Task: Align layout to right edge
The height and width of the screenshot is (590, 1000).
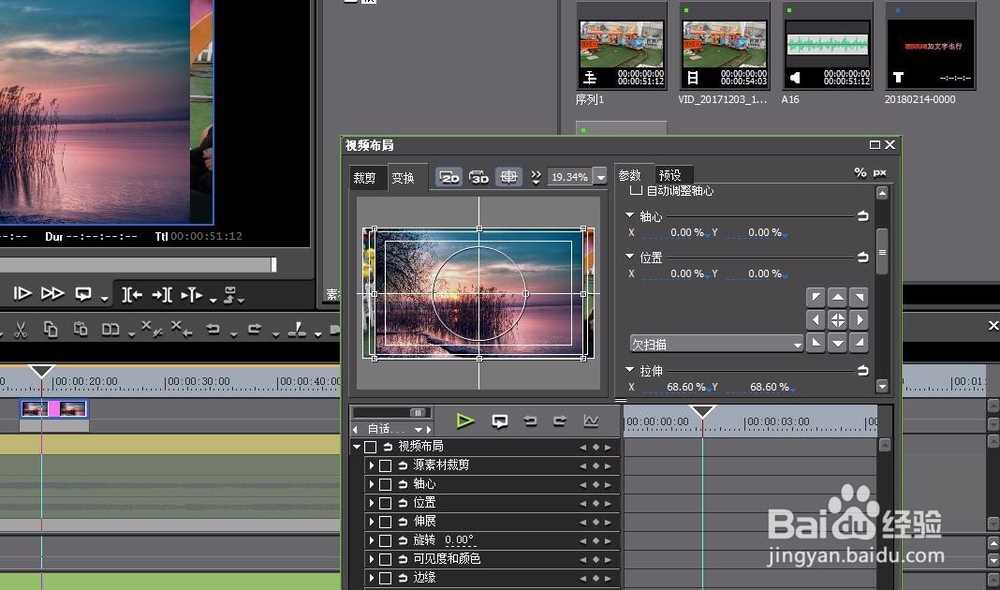Action: (x=859, y=320)
